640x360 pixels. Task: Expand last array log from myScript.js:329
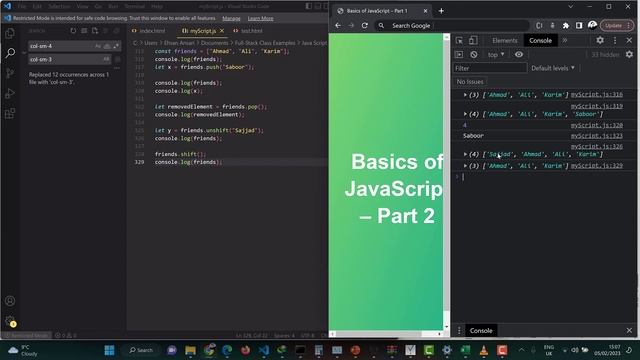click(465, 166)
